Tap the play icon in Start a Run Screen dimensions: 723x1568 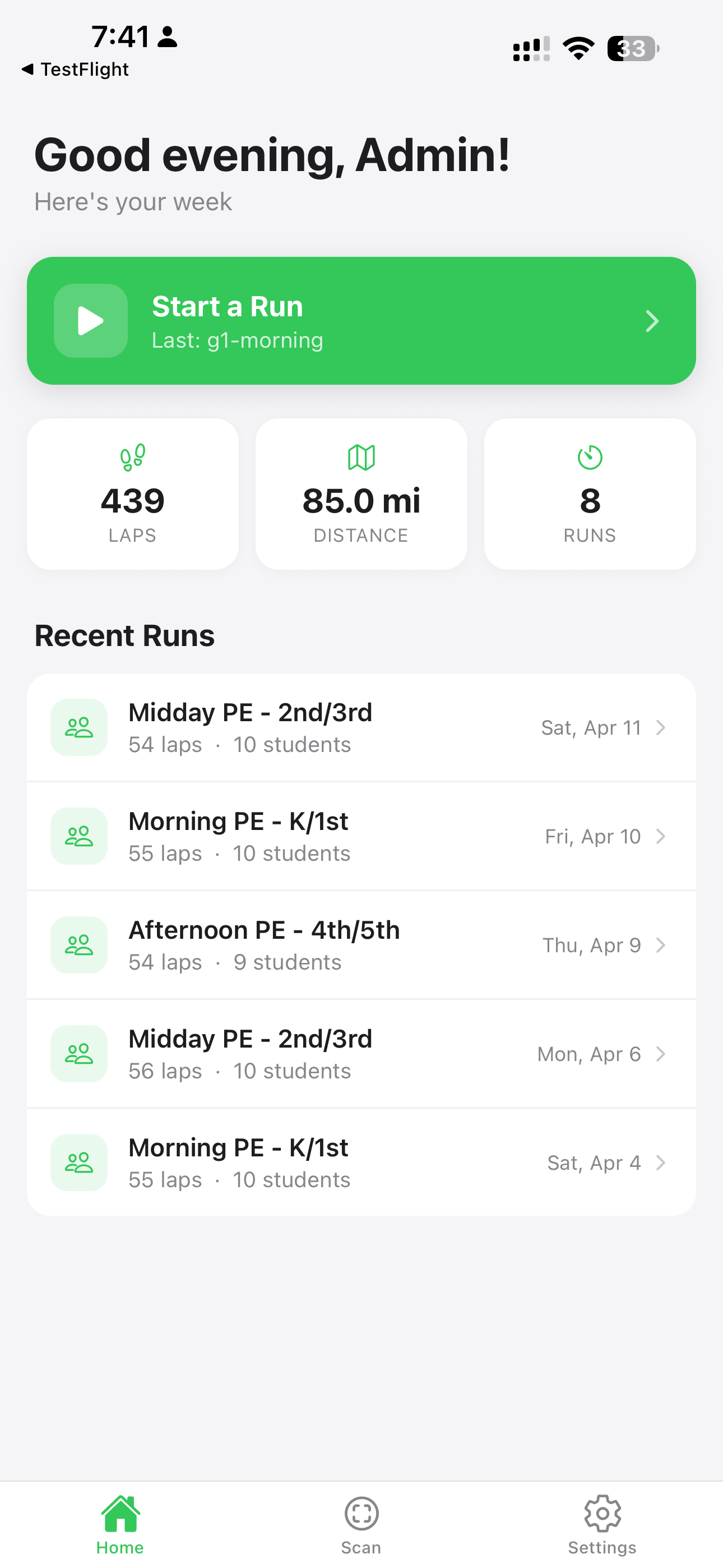pos(91,321)
